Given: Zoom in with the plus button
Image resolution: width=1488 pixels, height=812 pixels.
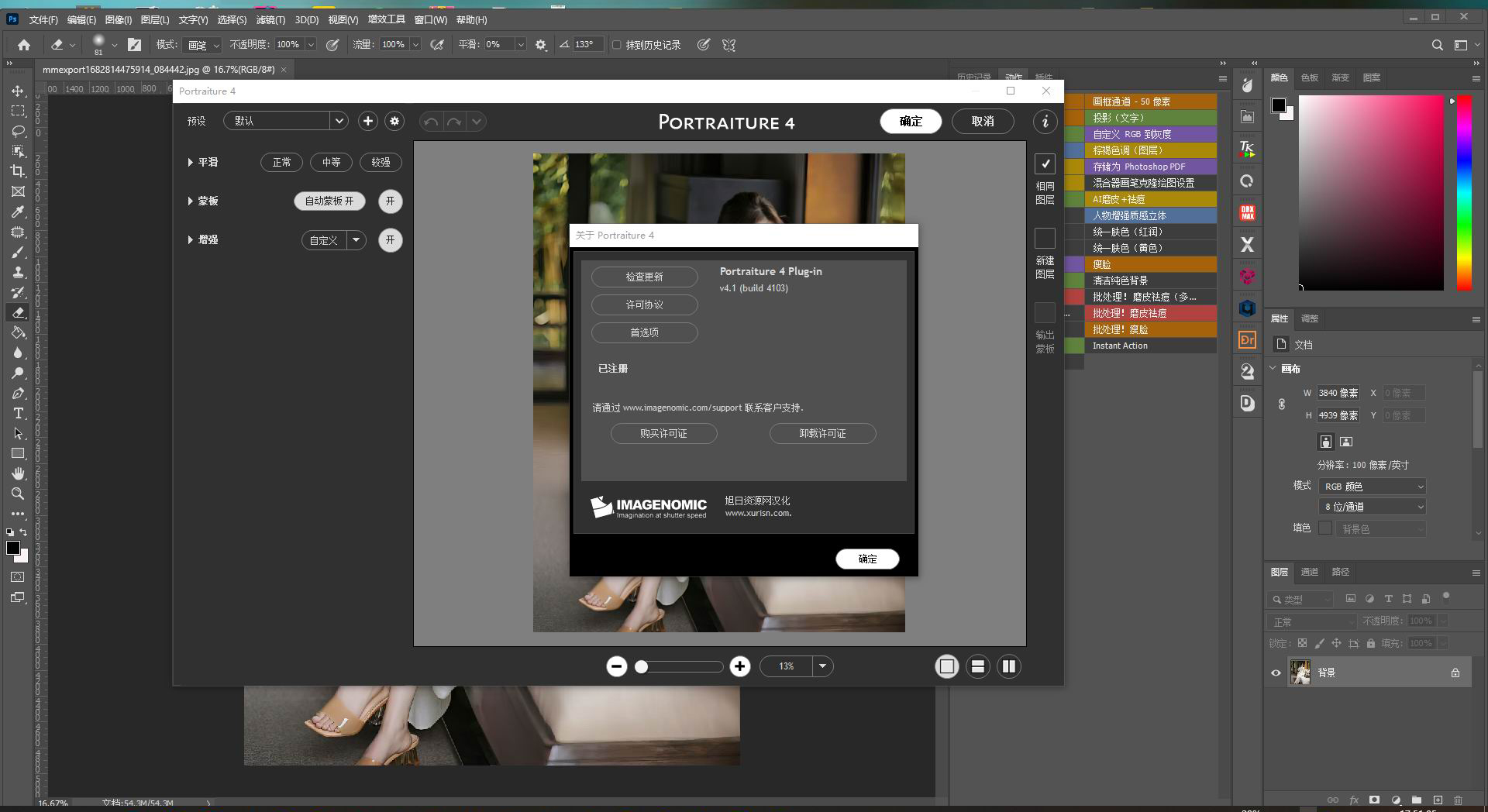Looking at the screenshot, I should pyautogui.click(x=740, y=666).
